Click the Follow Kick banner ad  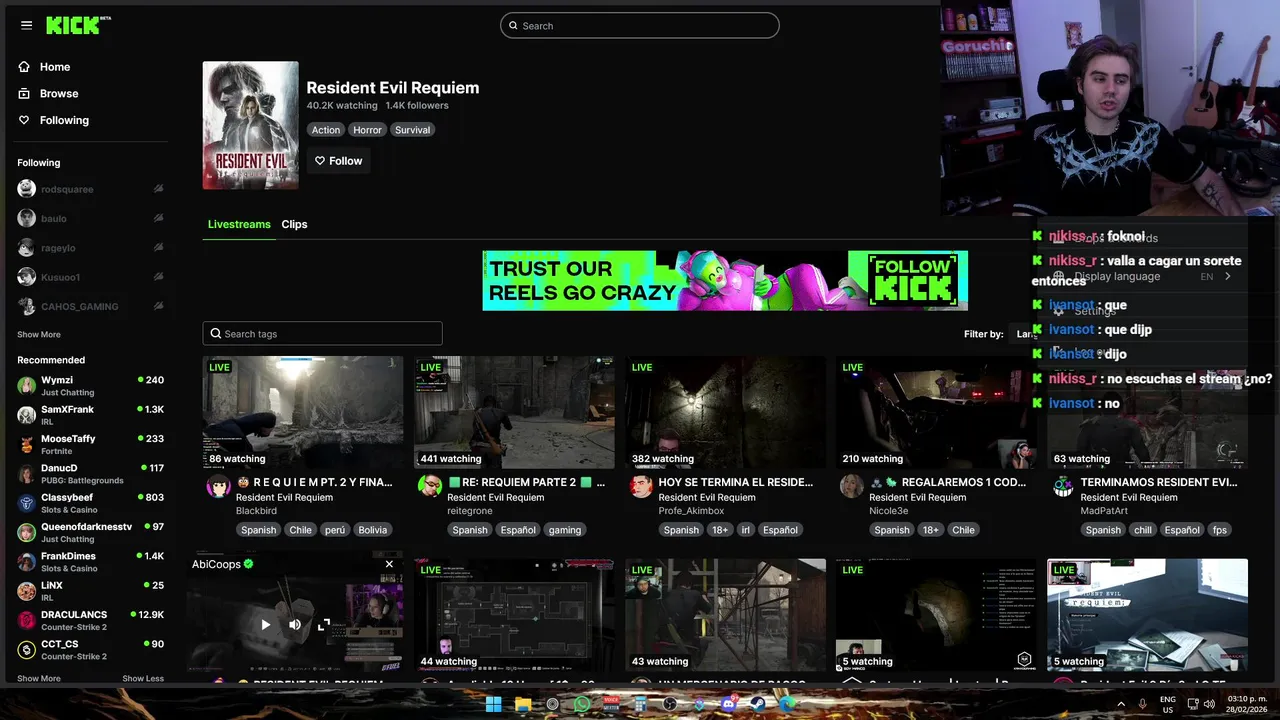tap(725, 280)
